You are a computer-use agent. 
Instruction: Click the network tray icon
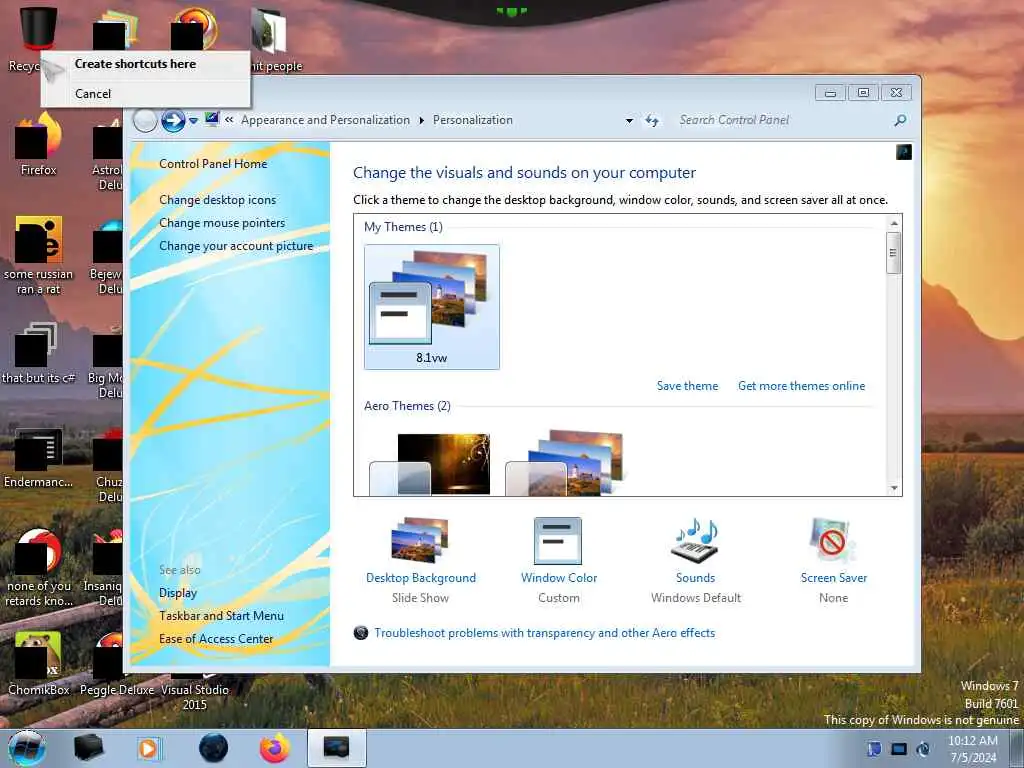899,749
